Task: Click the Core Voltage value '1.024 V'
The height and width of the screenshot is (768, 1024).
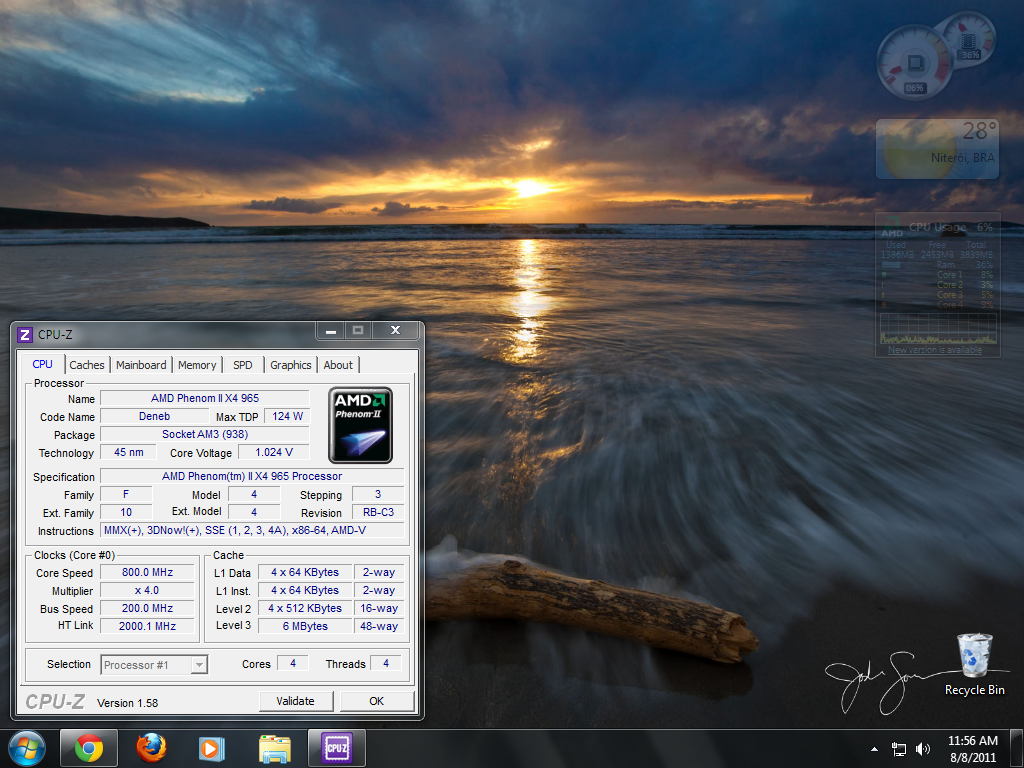Action: [x=274, y=453]
